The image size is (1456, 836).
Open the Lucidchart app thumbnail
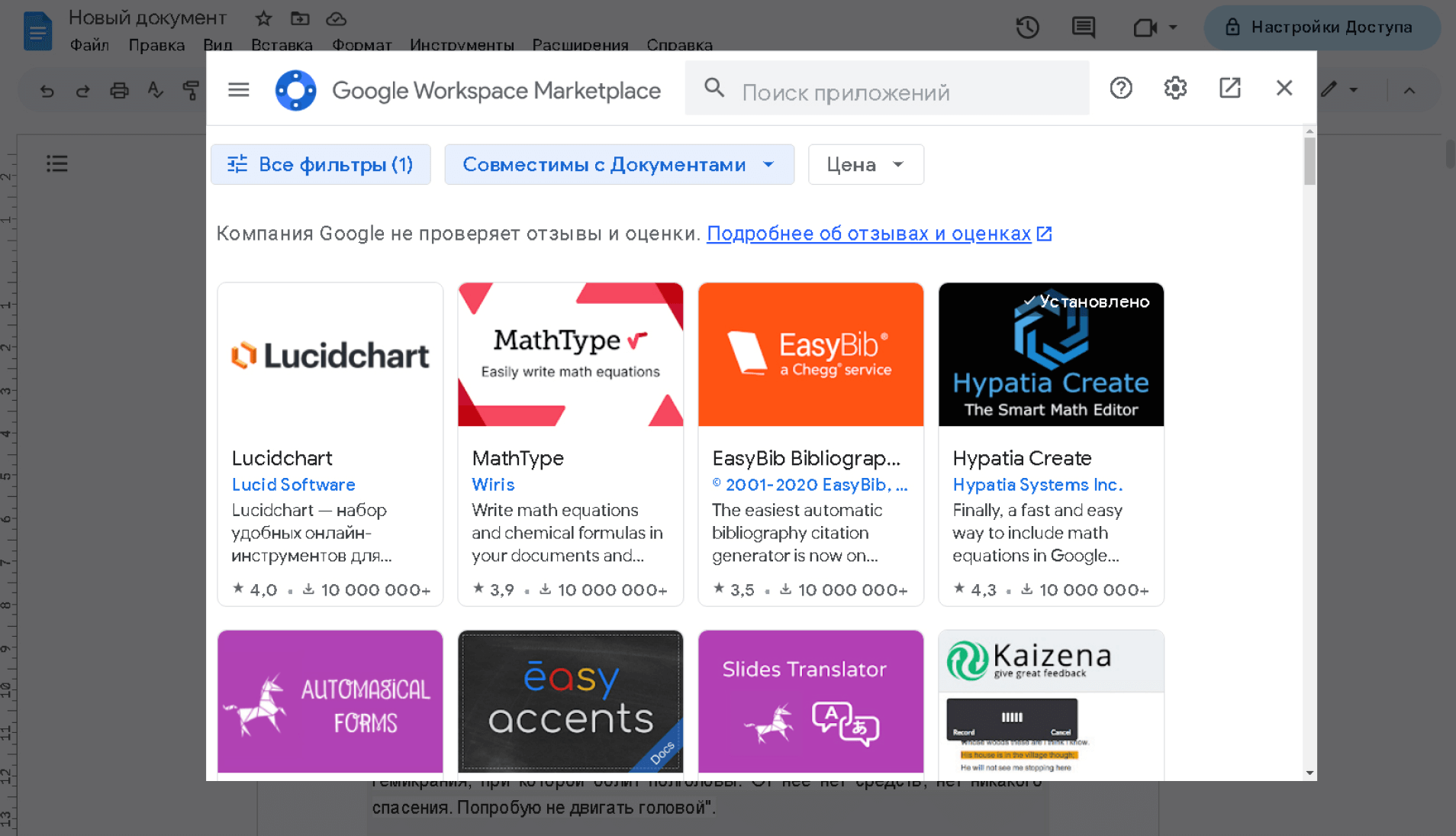tap(330, 355)
